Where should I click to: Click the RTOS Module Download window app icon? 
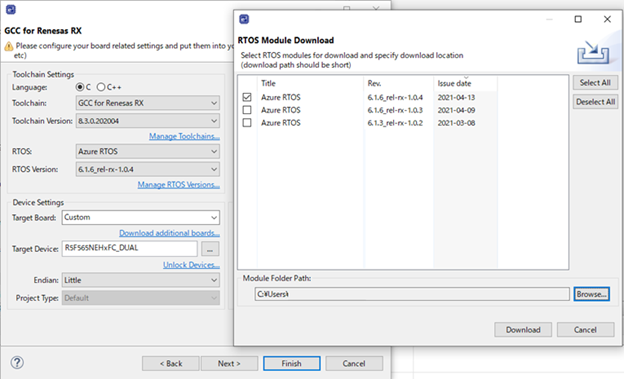coord(244,19)
